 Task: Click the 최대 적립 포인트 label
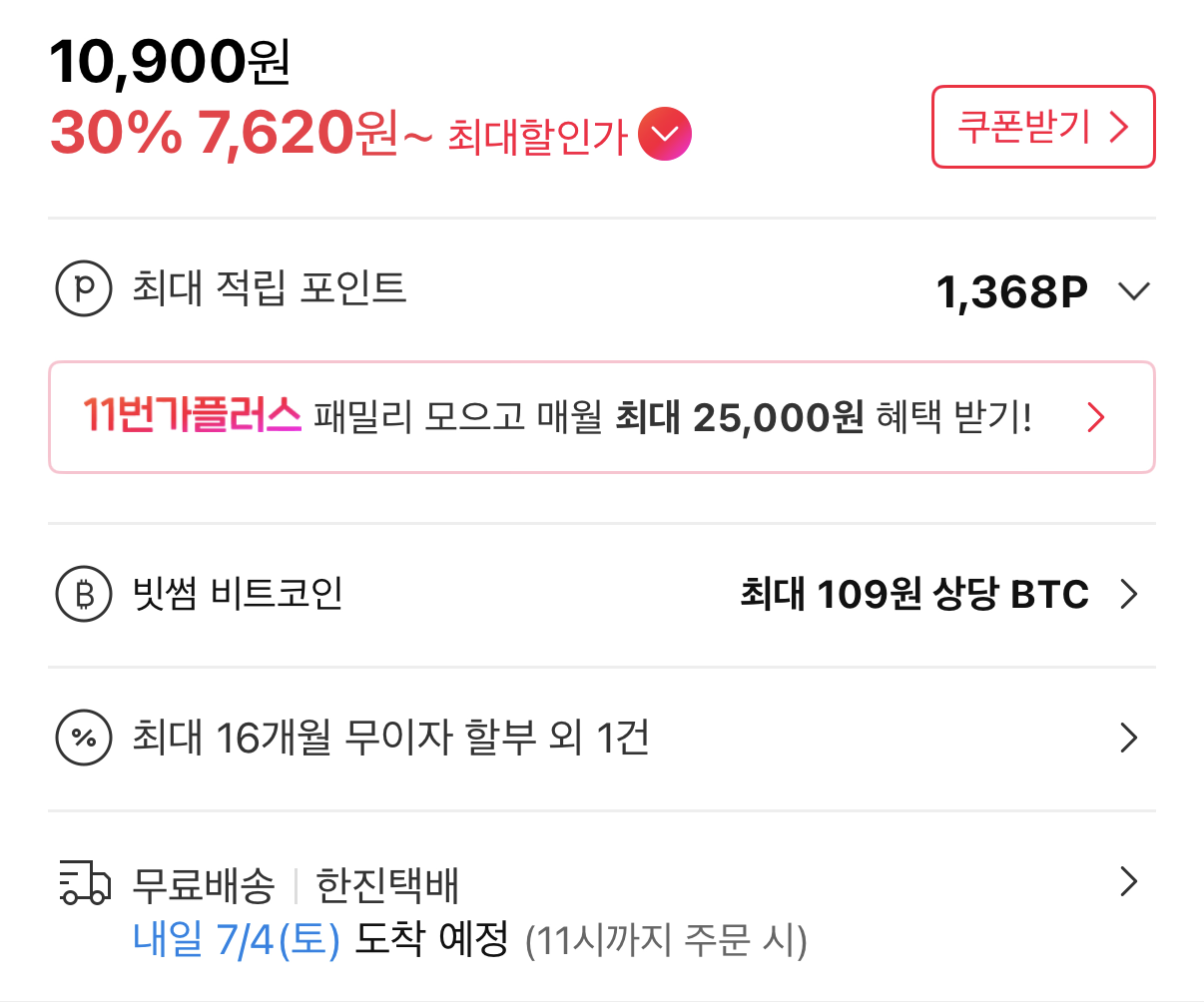coord(270,288)
